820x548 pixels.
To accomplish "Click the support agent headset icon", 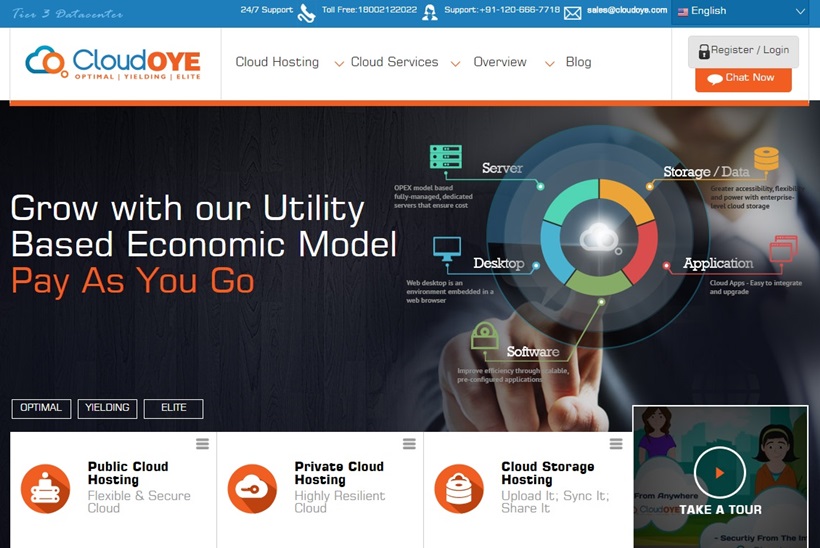I will (430, 12).
